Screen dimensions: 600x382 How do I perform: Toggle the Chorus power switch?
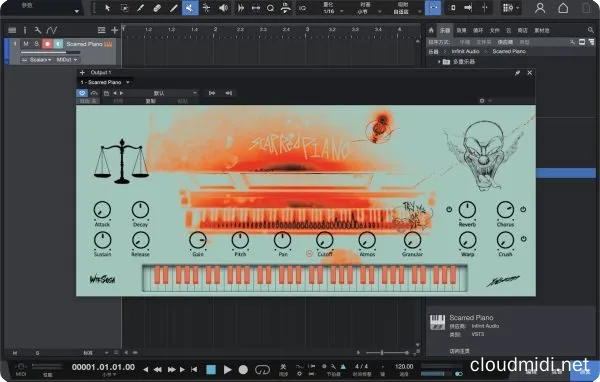tap(523, 209)
